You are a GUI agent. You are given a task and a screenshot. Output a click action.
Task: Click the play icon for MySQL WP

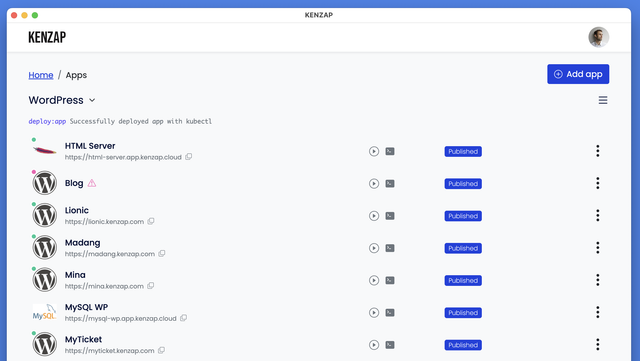coord(374,313)
